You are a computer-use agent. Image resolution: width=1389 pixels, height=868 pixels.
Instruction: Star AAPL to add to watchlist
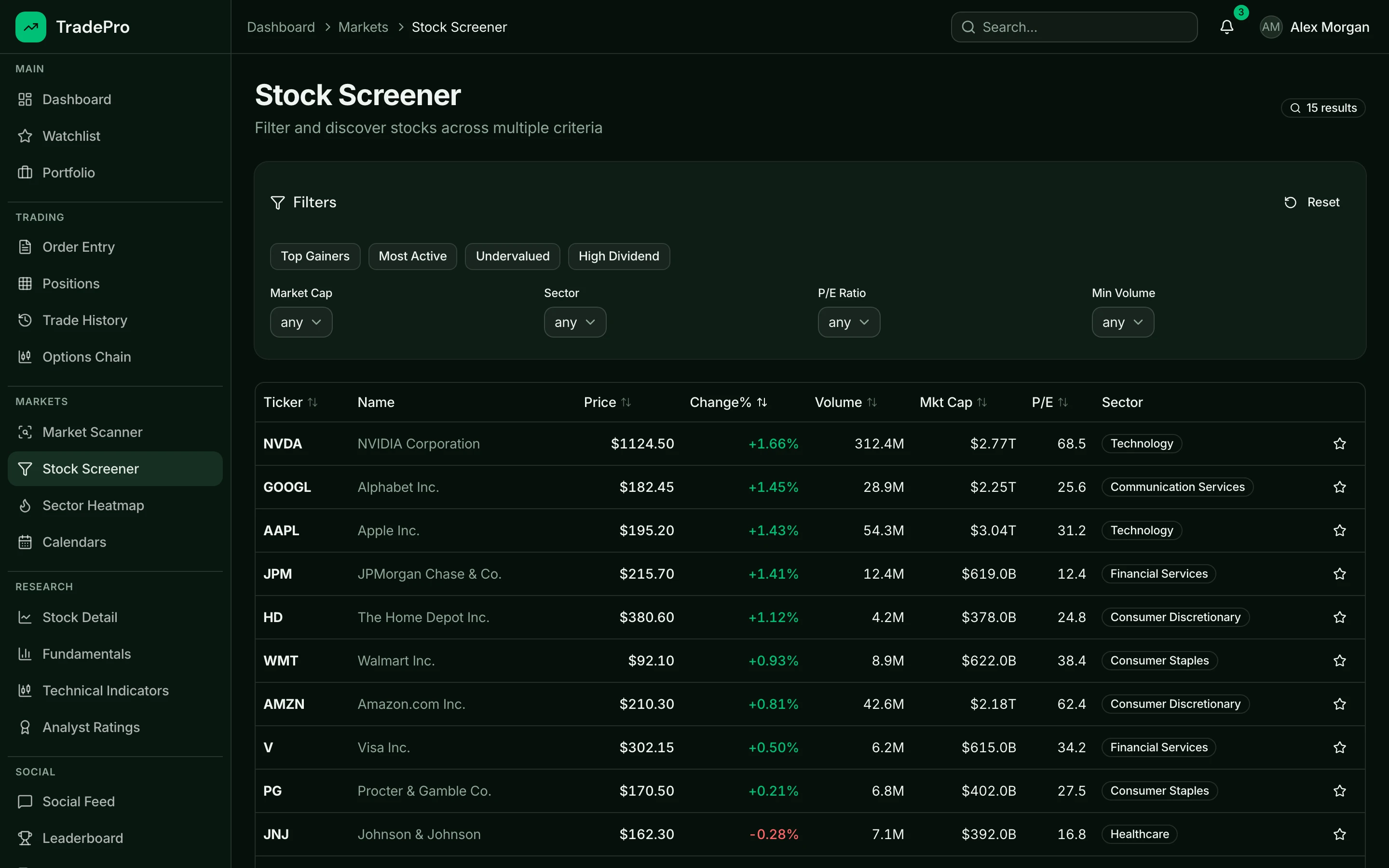pyautogui.click(x=1340, y=530)
